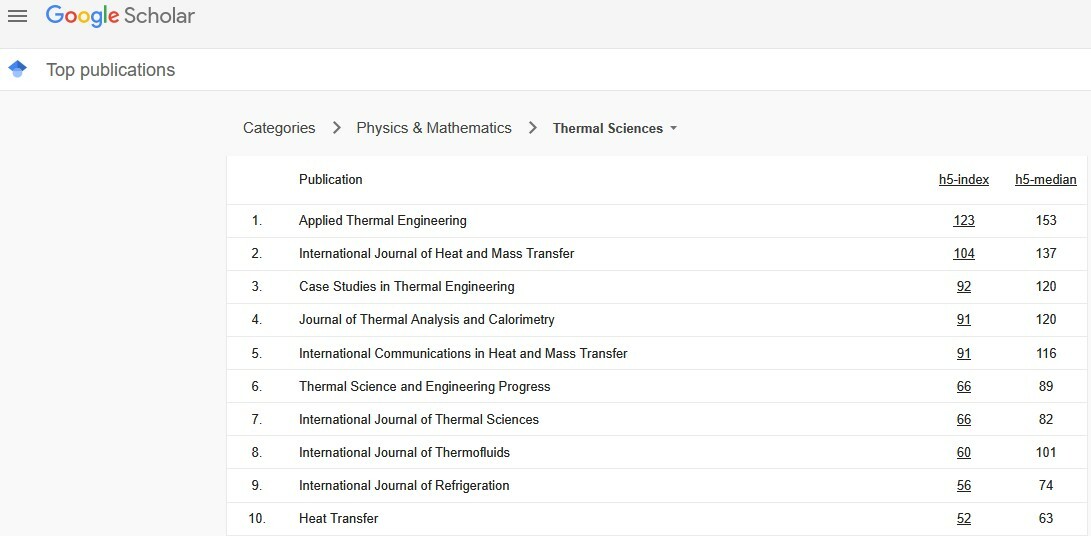This screenshot has height=536, width=1091.
Task: Open h5-index 104 for Heat and Mass Transfer
Action: click(x=963, y=254)
